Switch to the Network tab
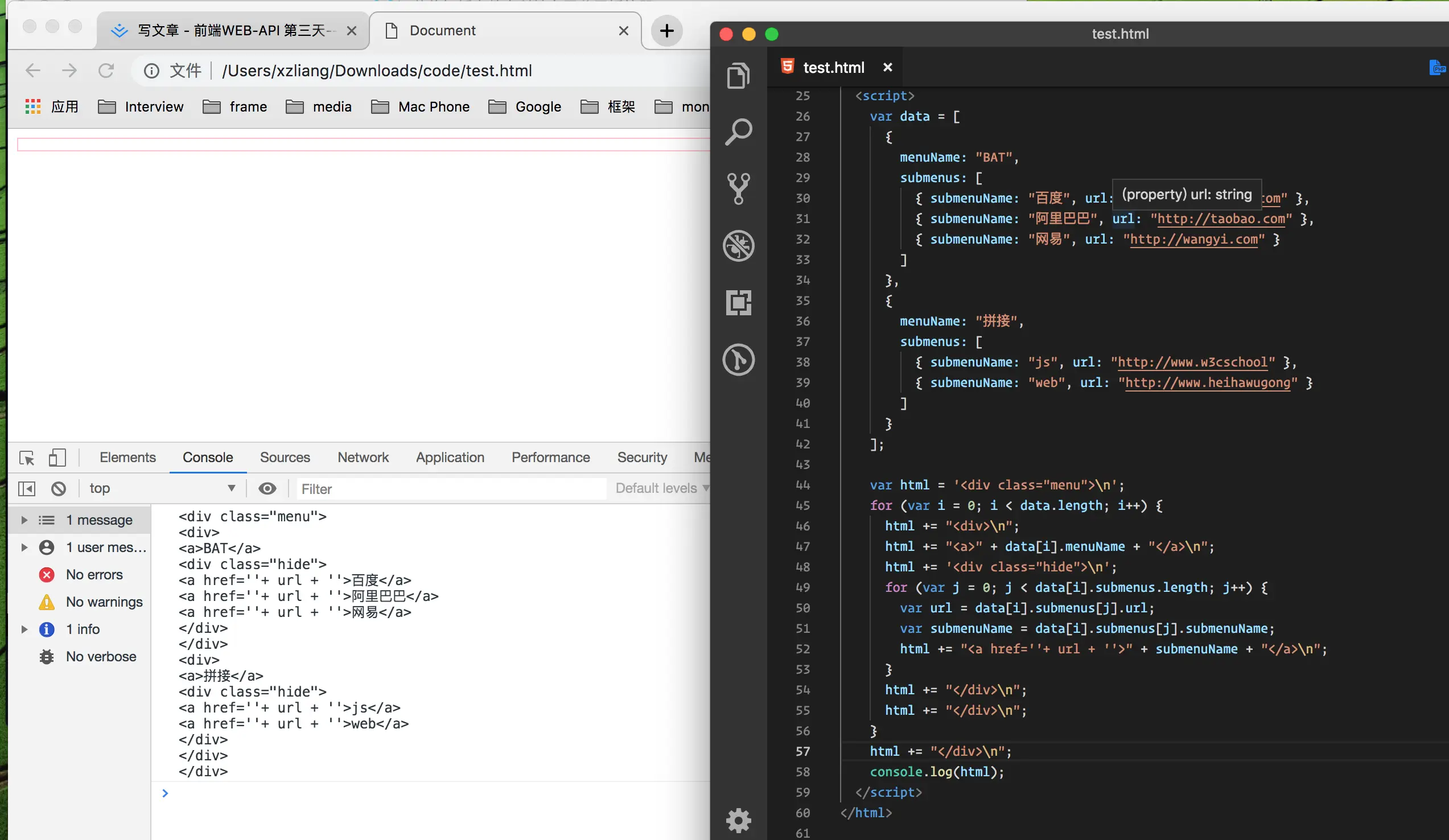This screenshot has width=1449, height=840. coord(363,458)
